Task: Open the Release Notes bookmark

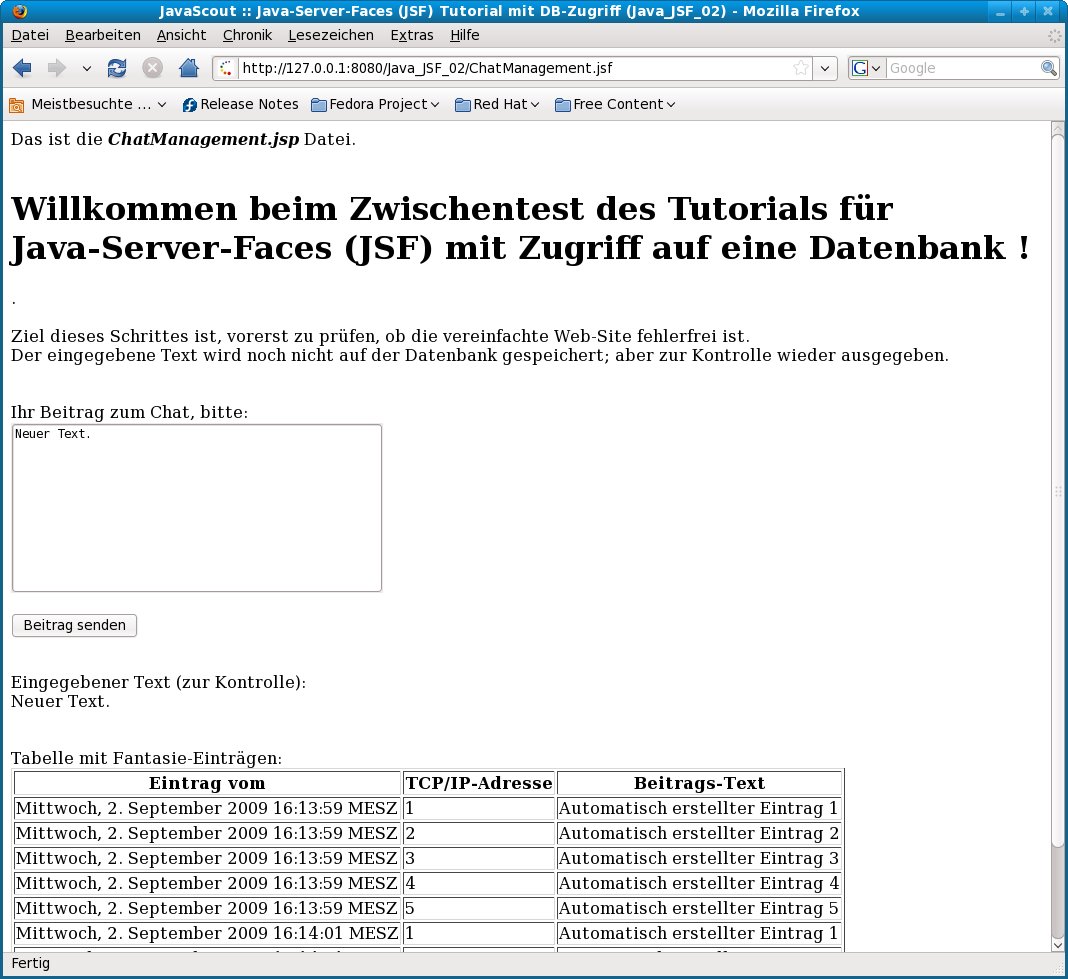Action: click(x=240, y=104)
